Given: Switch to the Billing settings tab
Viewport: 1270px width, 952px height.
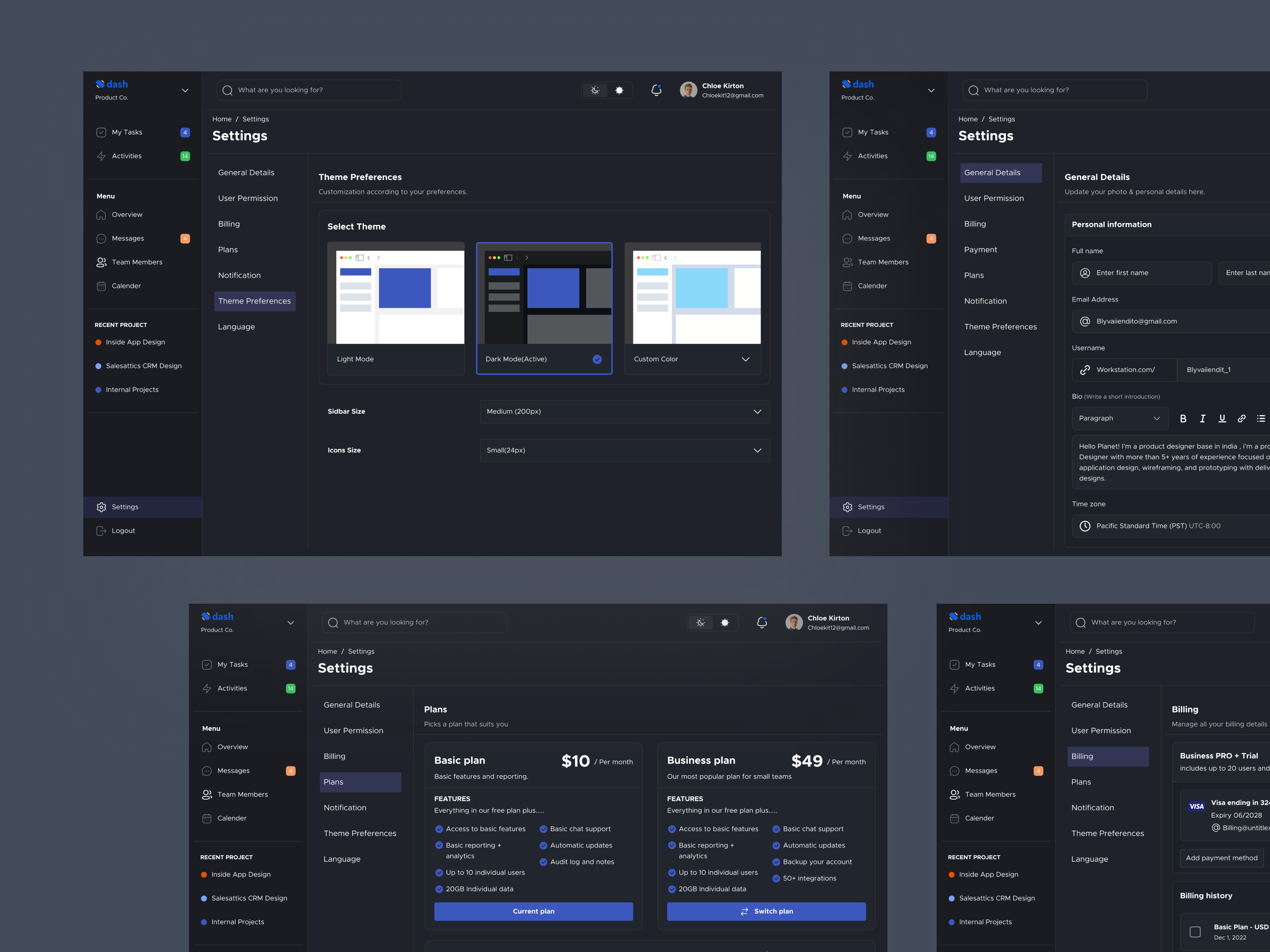Looking at the screenshot, I should 229,224.
